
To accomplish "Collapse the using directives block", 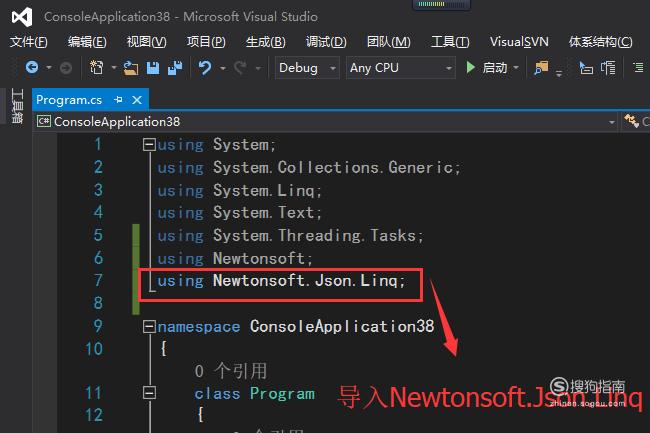I will (149, 145).
